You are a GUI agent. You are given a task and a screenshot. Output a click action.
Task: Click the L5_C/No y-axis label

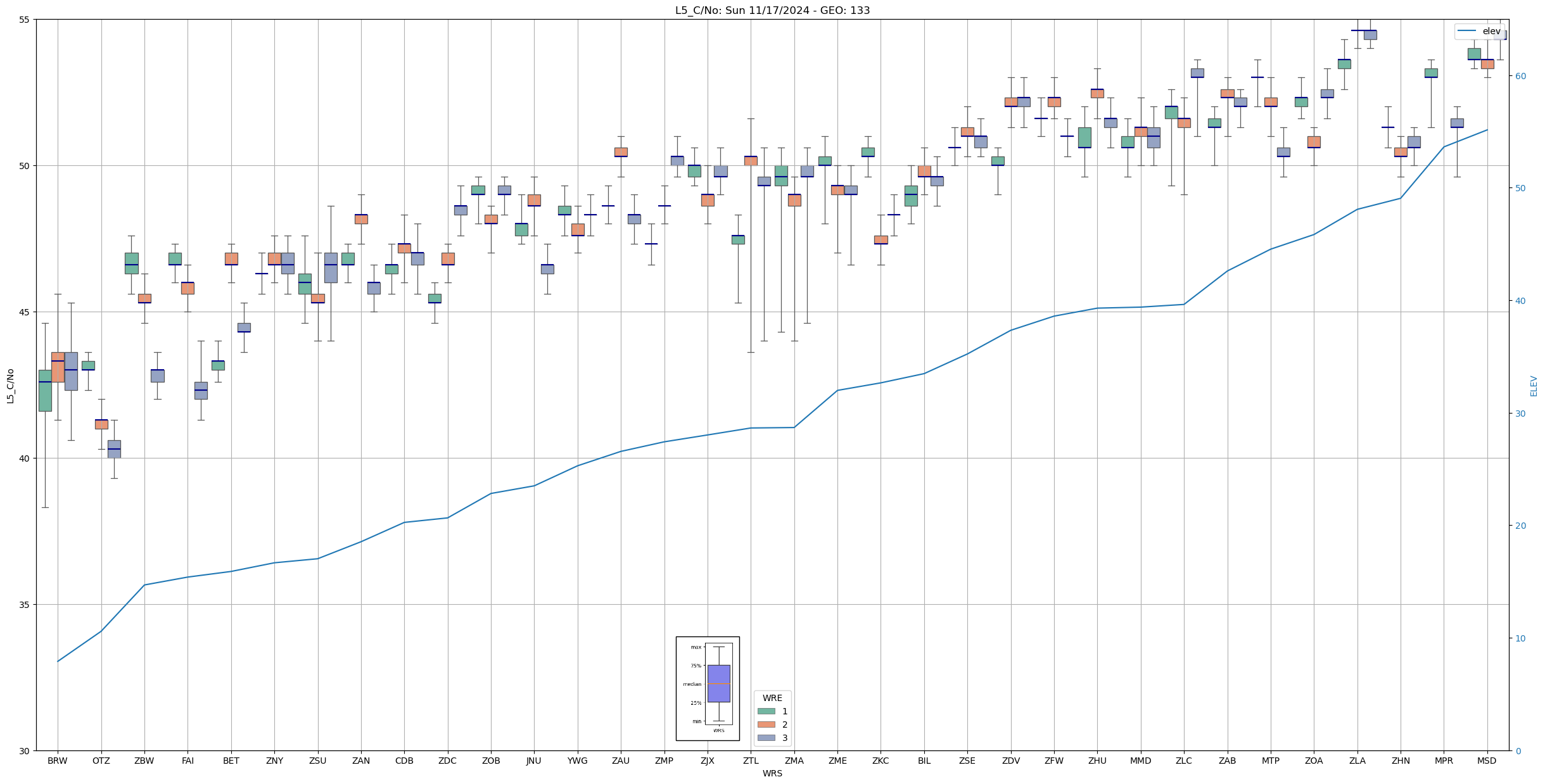pyautogui.click(x=10, y=386)
